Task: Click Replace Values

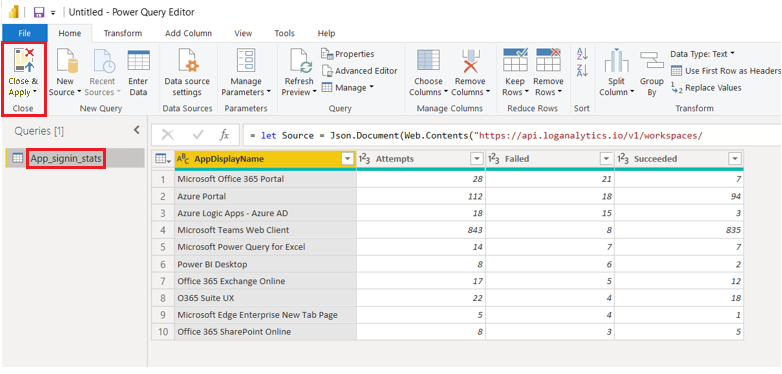Action: 706,88
